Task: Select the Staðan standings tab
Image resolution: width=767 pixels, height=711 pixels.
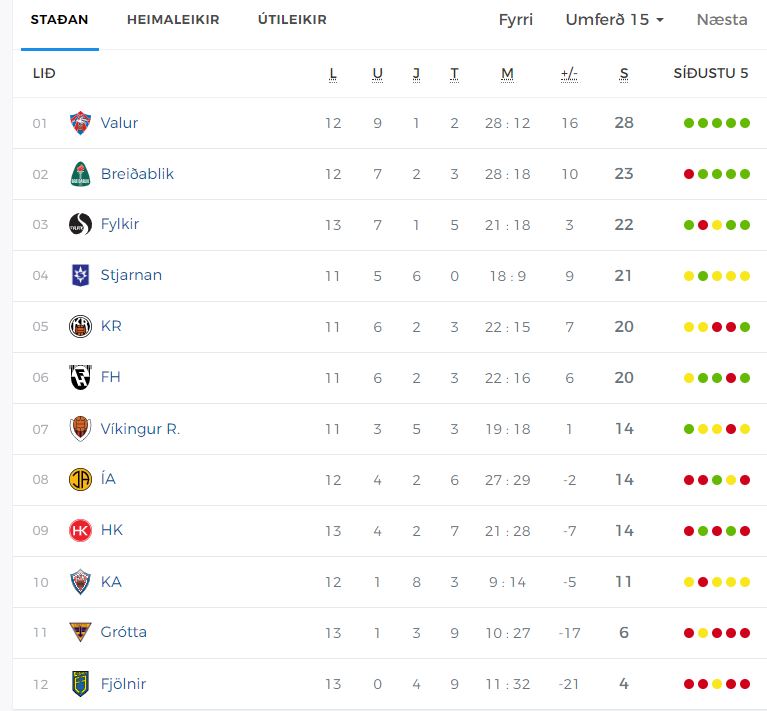Action: pos(60,20)
